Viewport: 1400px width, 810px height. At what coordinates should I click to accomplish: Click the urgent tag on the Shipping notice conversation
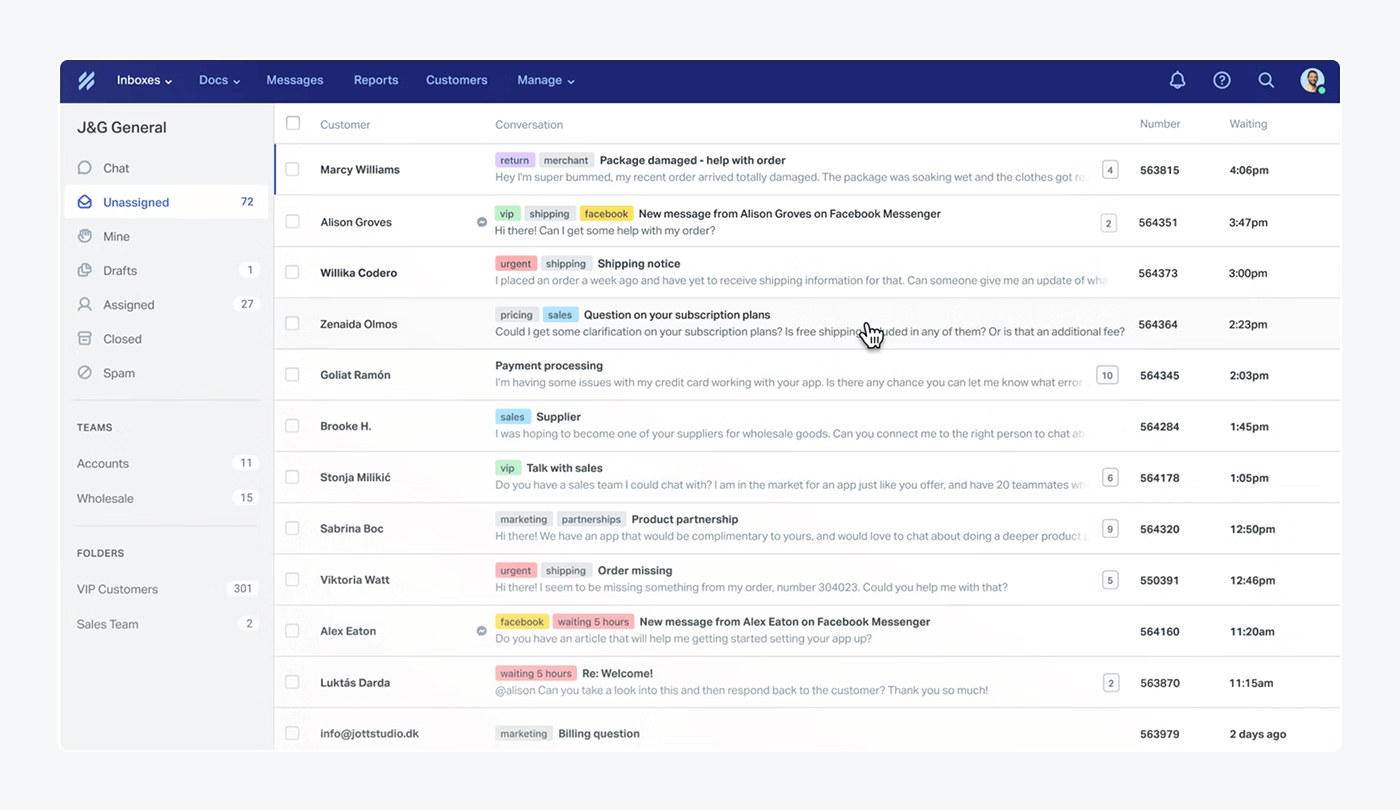pyautogui.click(x=515, y=263)
